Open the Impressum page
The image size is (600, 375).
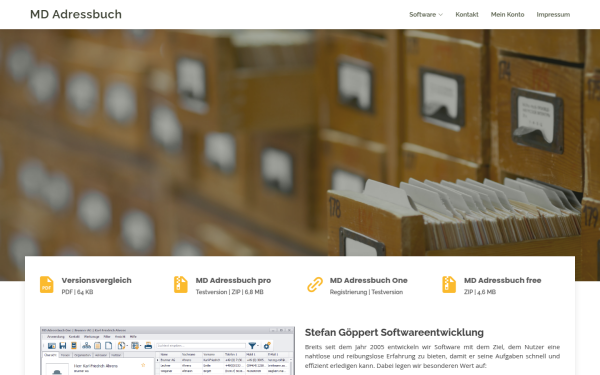pyautogui.click(x=553, y=15)
